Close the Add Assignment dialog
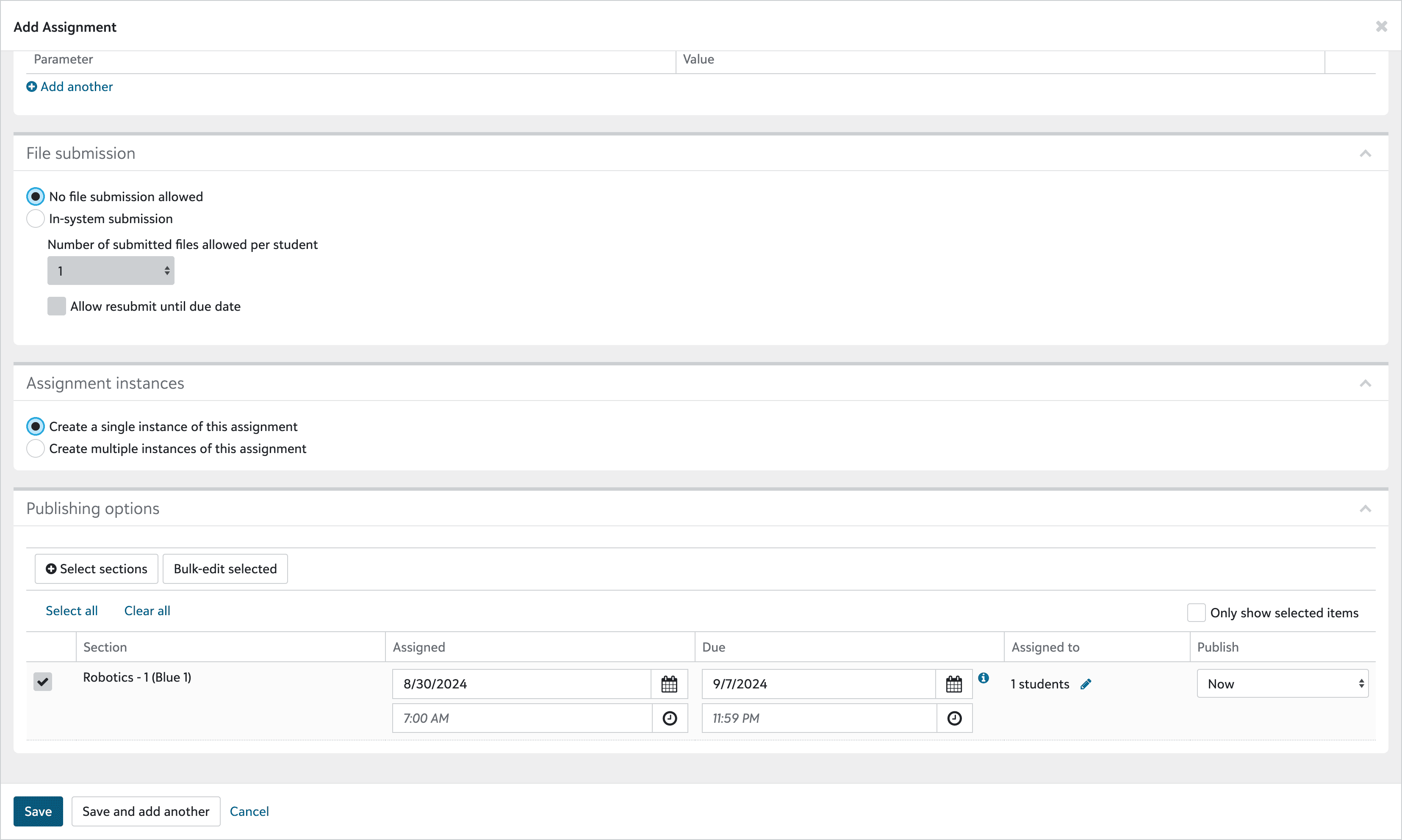This screenshot has width=1402, height=840. (1382, 26)
